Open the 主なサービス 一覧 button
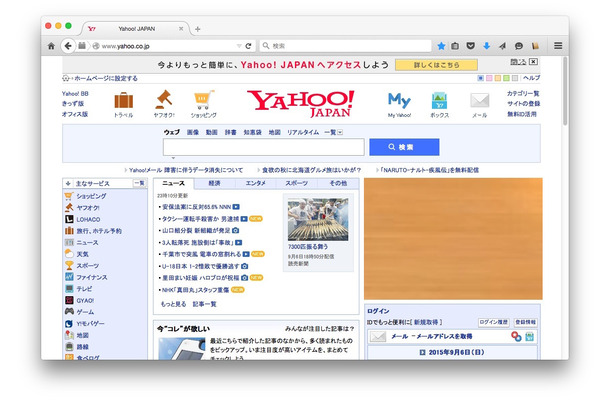The width and height of the screenshot is (610, 400). pyautogui.click(x=140, y=183)
